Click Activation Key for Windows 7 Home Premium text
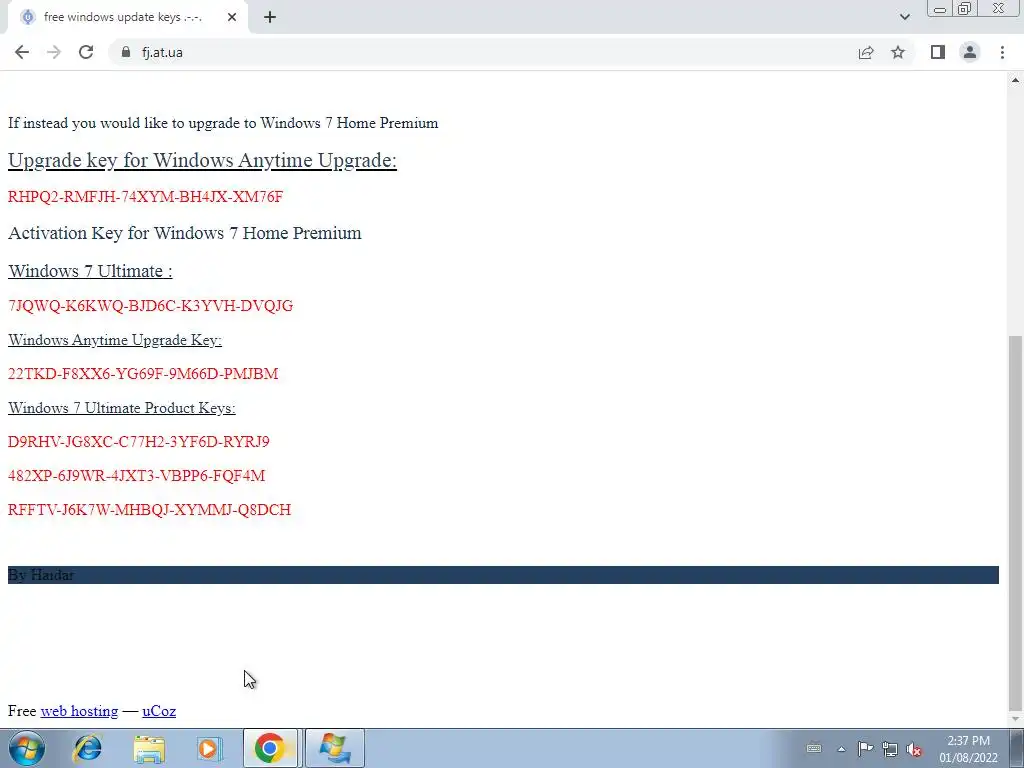Image resolution: width=1024 pixels, height=768 pixels. click(x=185, y=233)
